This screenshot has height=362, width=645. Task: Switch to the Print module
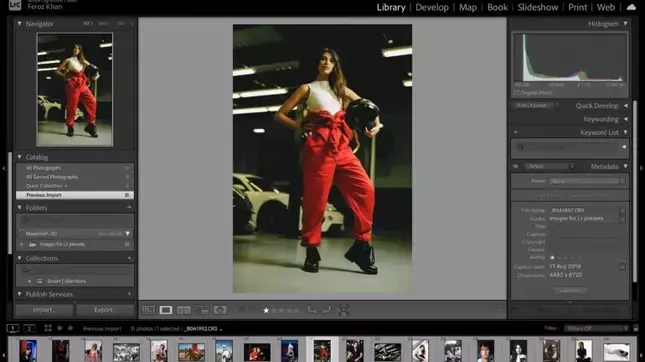578,7
